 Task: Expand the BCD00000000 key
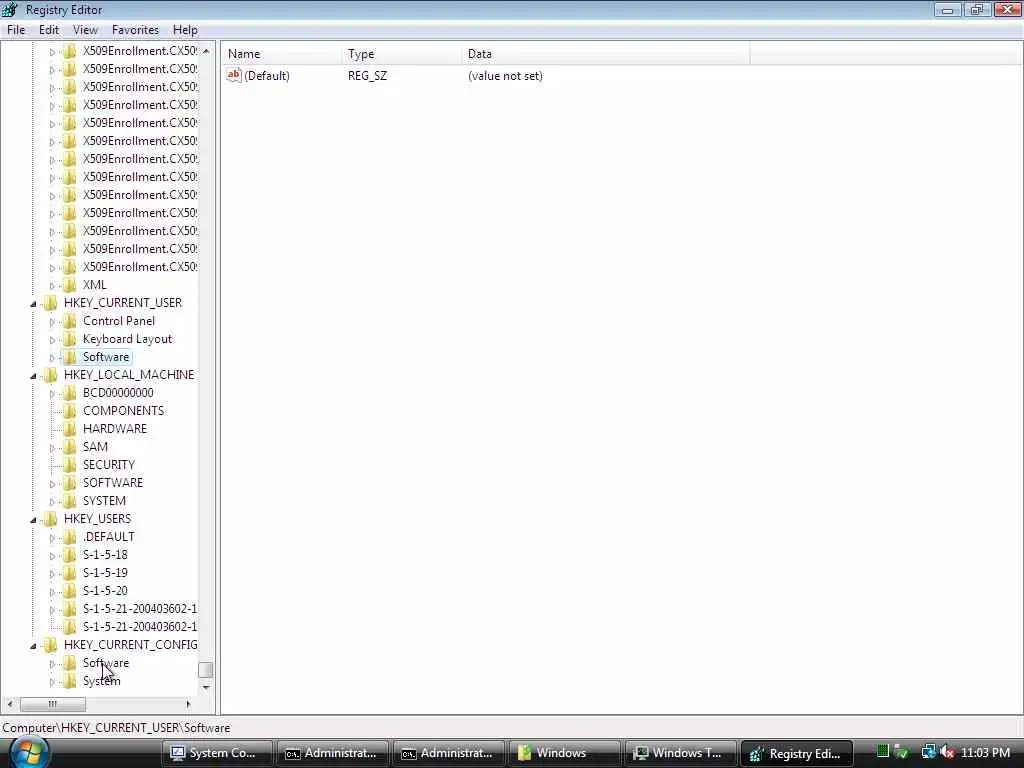point(52,393)
